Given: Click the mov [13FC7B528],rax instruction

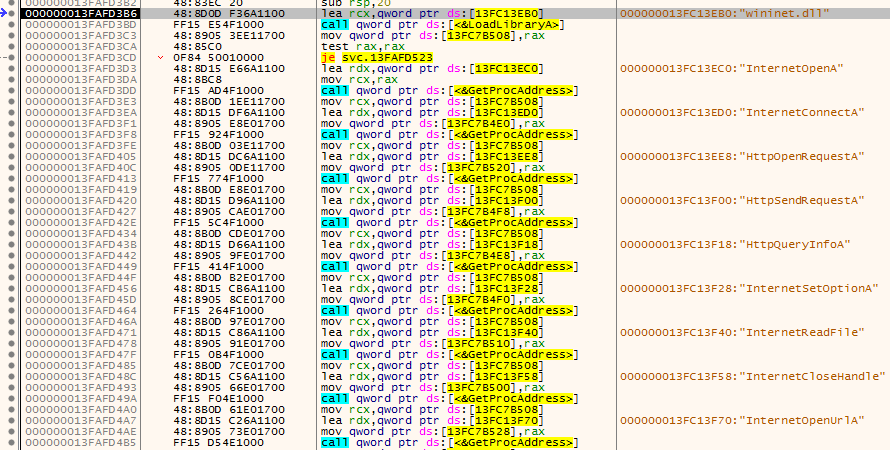Looking at the screenshot, I should (433, 431).
